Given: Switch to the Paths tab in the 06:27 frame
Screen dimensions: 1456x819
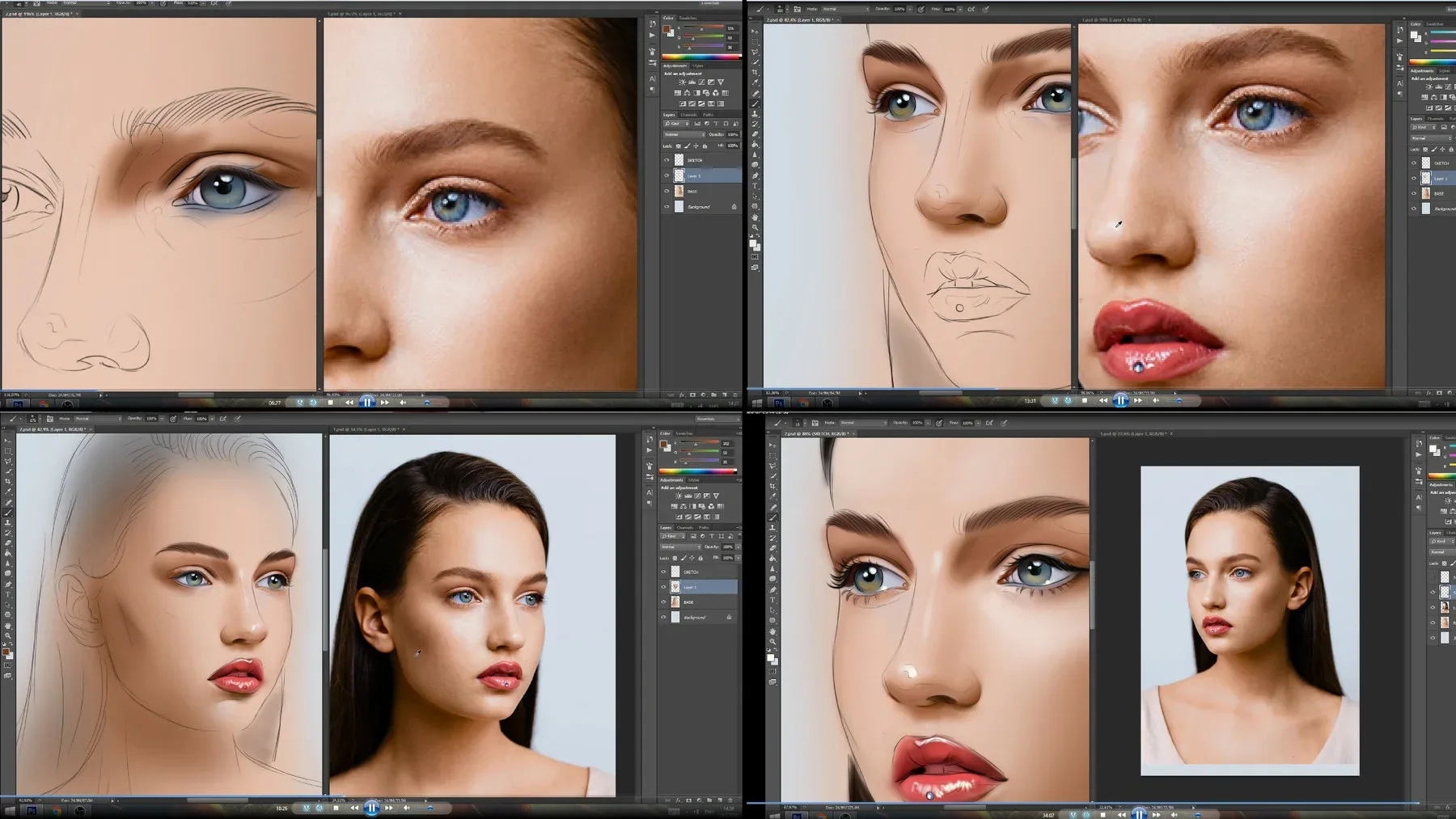Looking at the screenshot, I should [708, 115].
